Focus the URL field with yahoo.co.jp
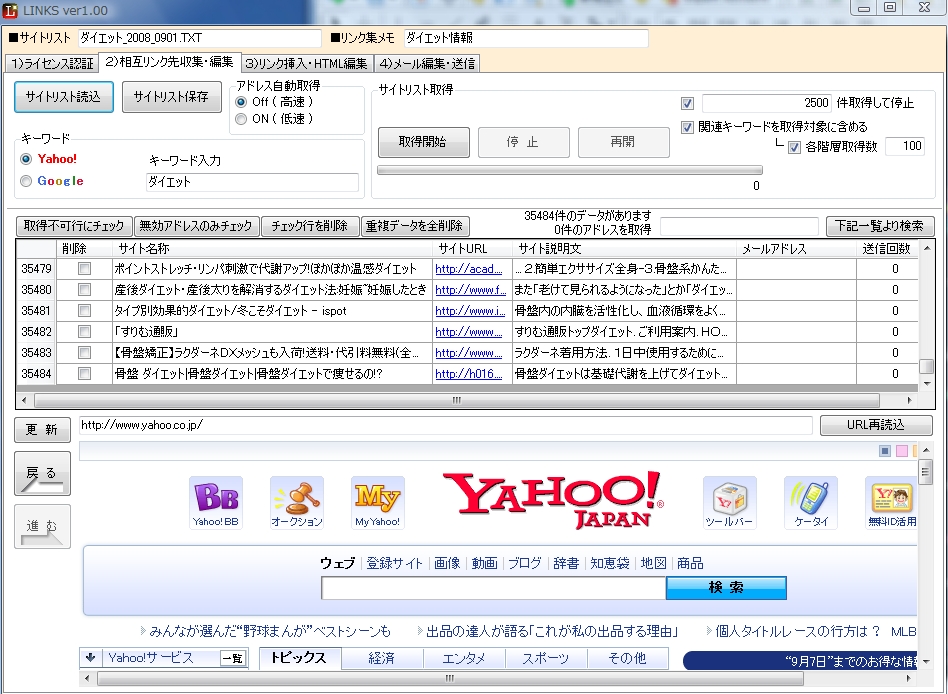The height and width of the screenshot is (694, 948). 446,425
